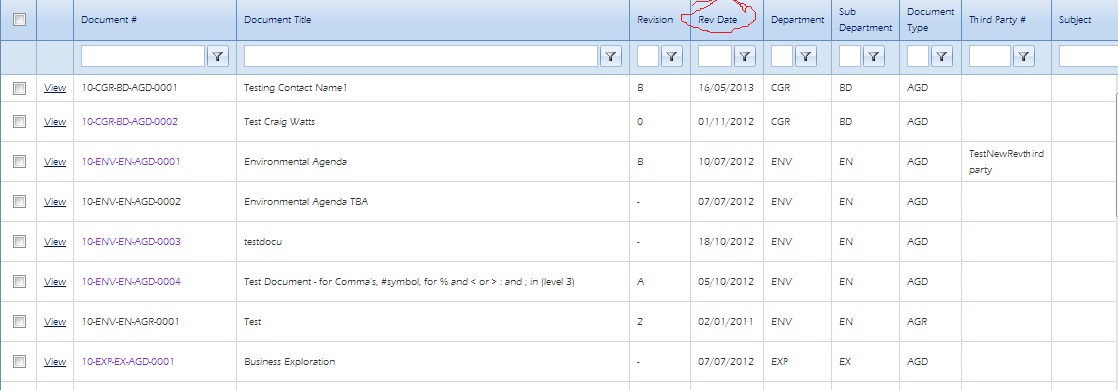This screenshot has height=390, width=1118.
Task: Open filter icon for Third Party # column
Action: [x=1024, y=56]
